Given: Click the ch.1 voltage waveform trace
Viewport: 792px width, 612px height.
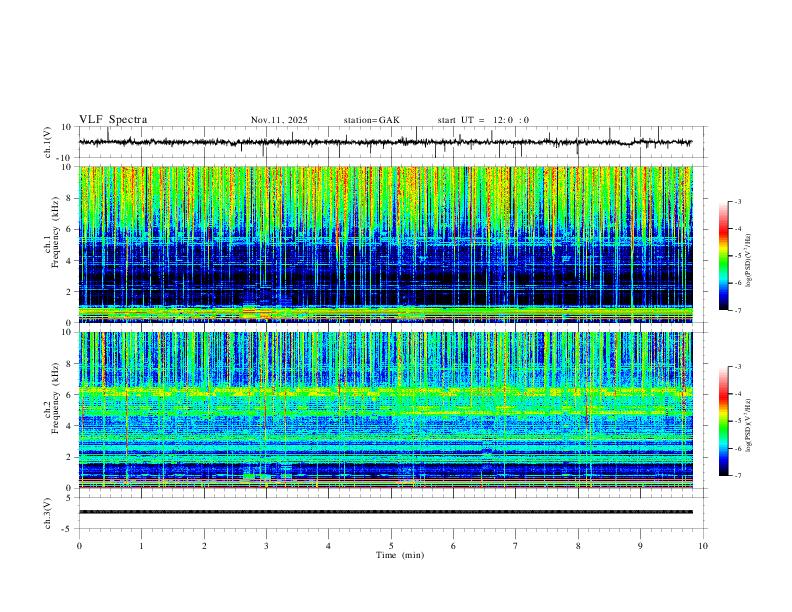Looking at the screenshot, I should point(385,142).
